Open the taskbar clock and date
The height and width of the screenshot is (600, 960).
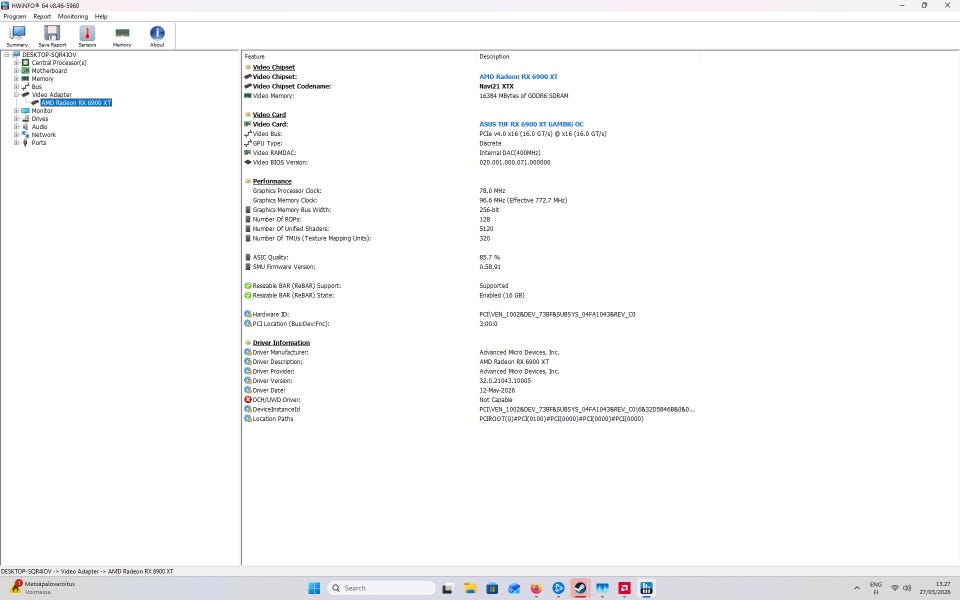(x=935, y=588)
